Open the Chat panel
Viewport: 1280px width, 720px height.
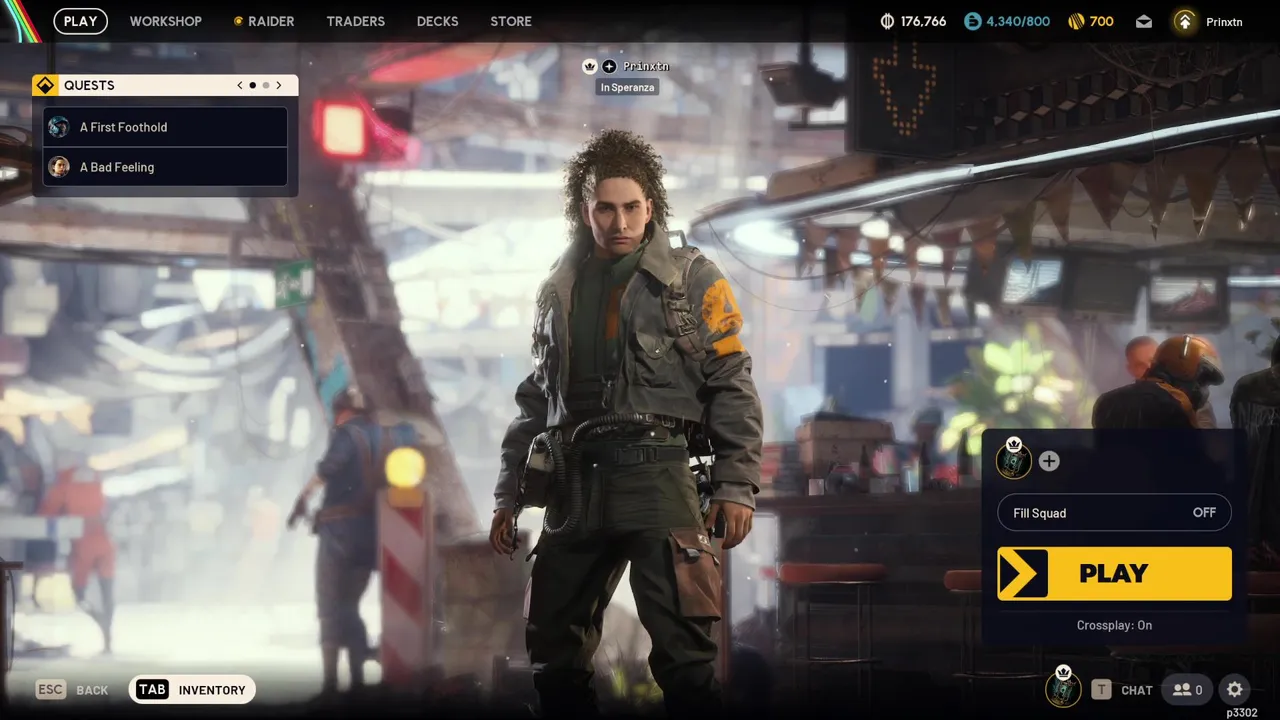(1137, 690)
